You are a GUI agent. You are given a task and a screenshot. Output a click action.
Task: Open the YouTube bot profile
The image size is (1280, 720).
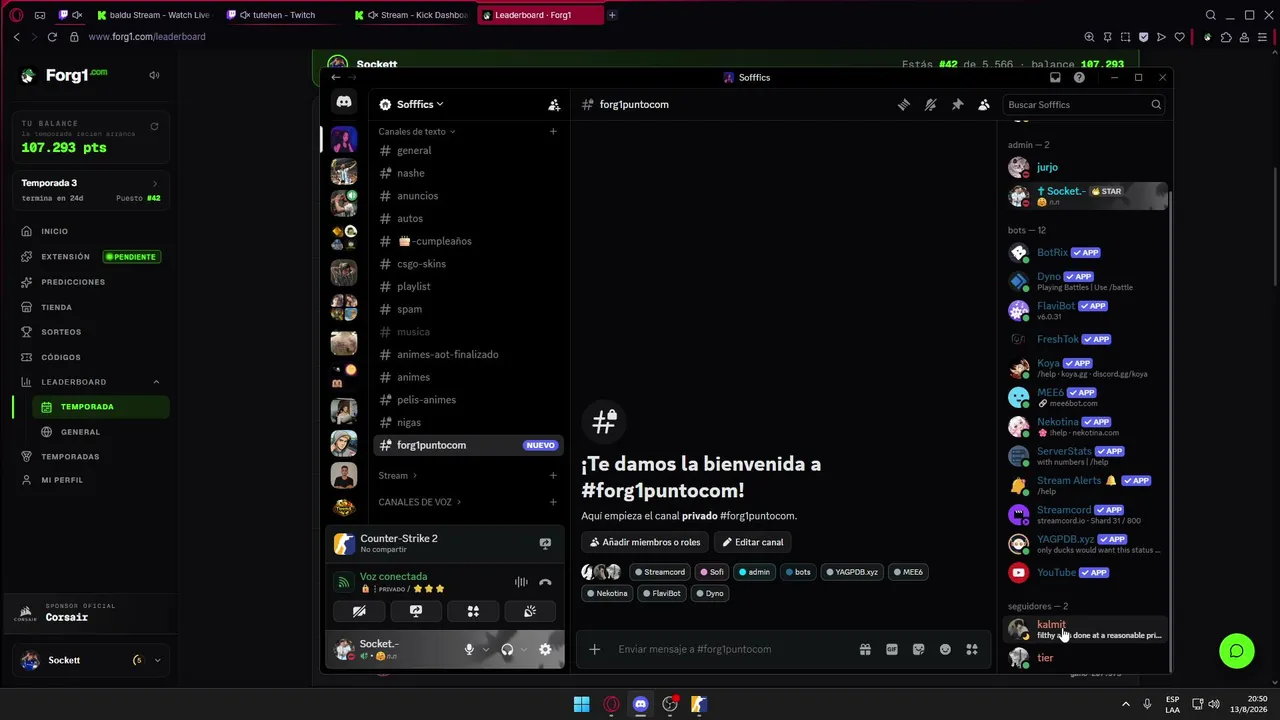1086,572
